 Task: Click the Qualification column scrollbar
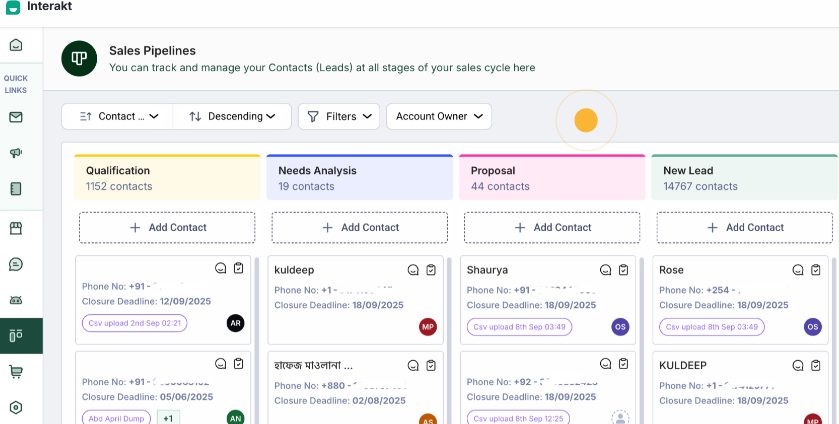pos(256,340)
